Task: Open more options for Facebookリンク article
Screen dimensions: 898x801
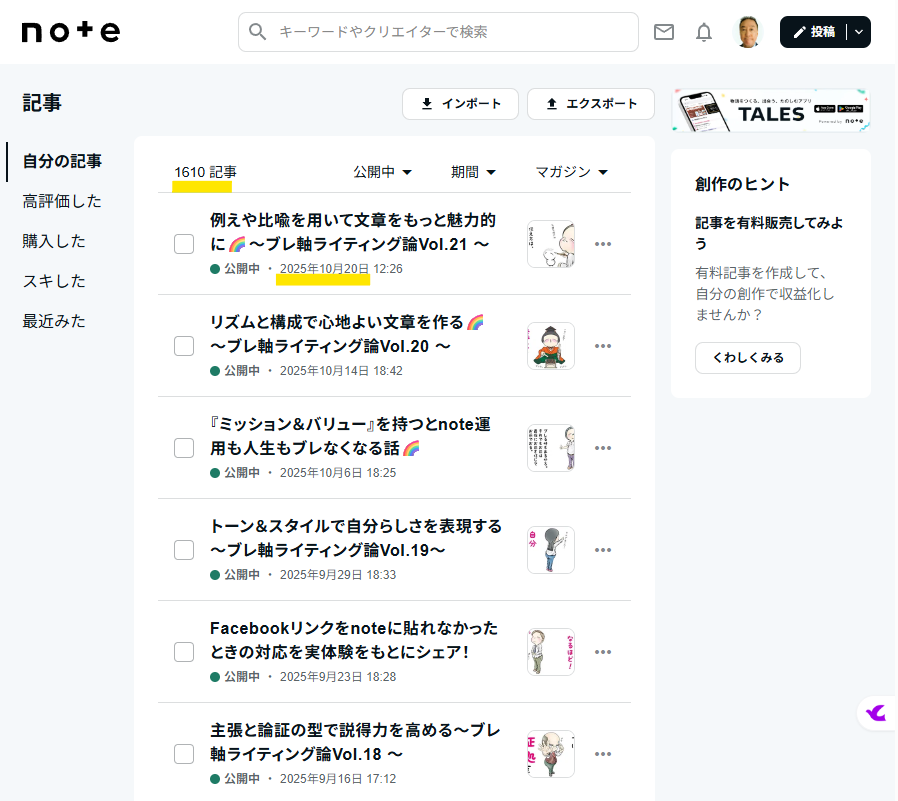Action: [x=602, y=652]
